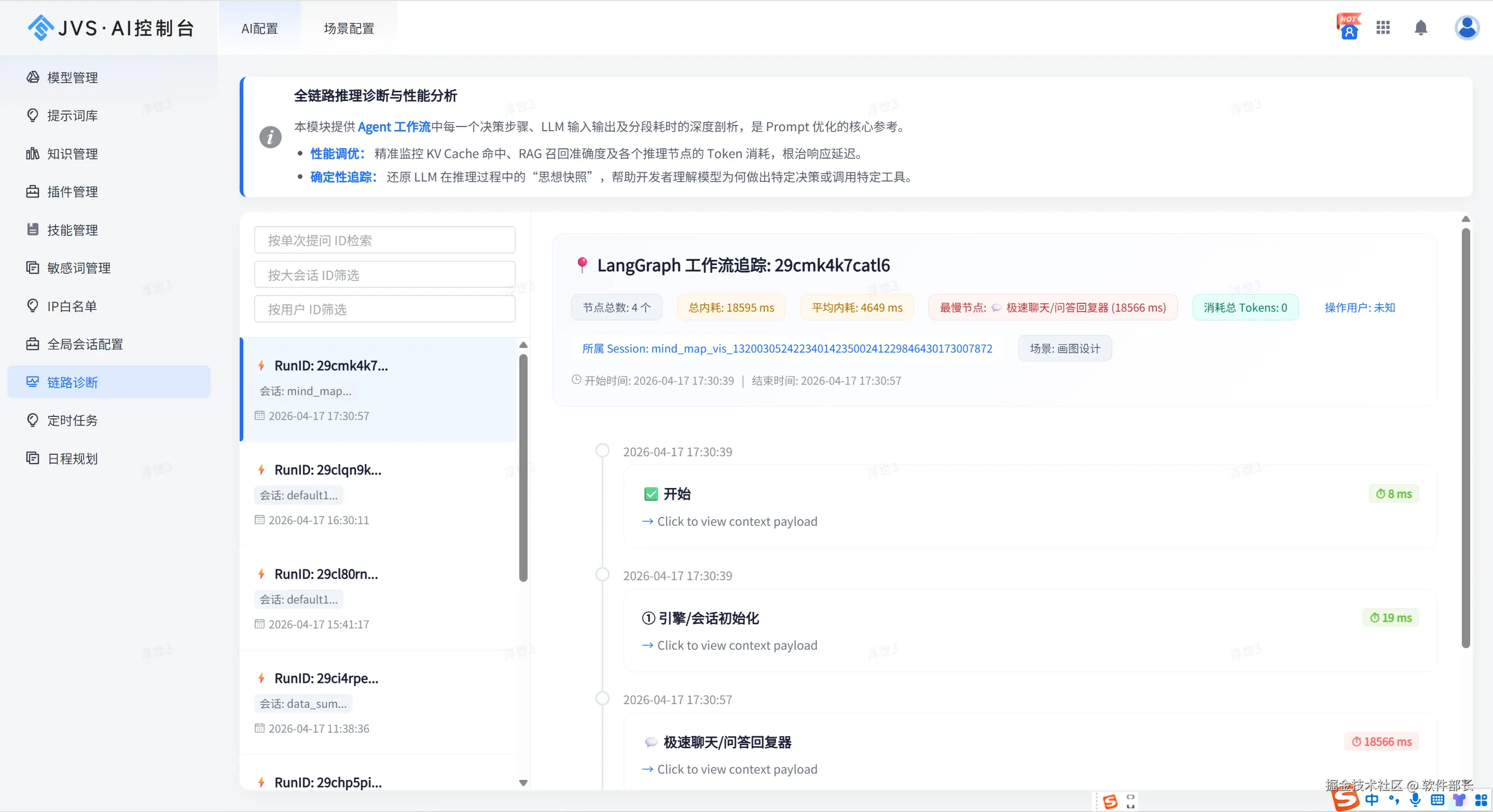Select the first timeline marker at 17:30:39
The width and height of the screenshot is (1493, 812).
(x=602, y=451)
